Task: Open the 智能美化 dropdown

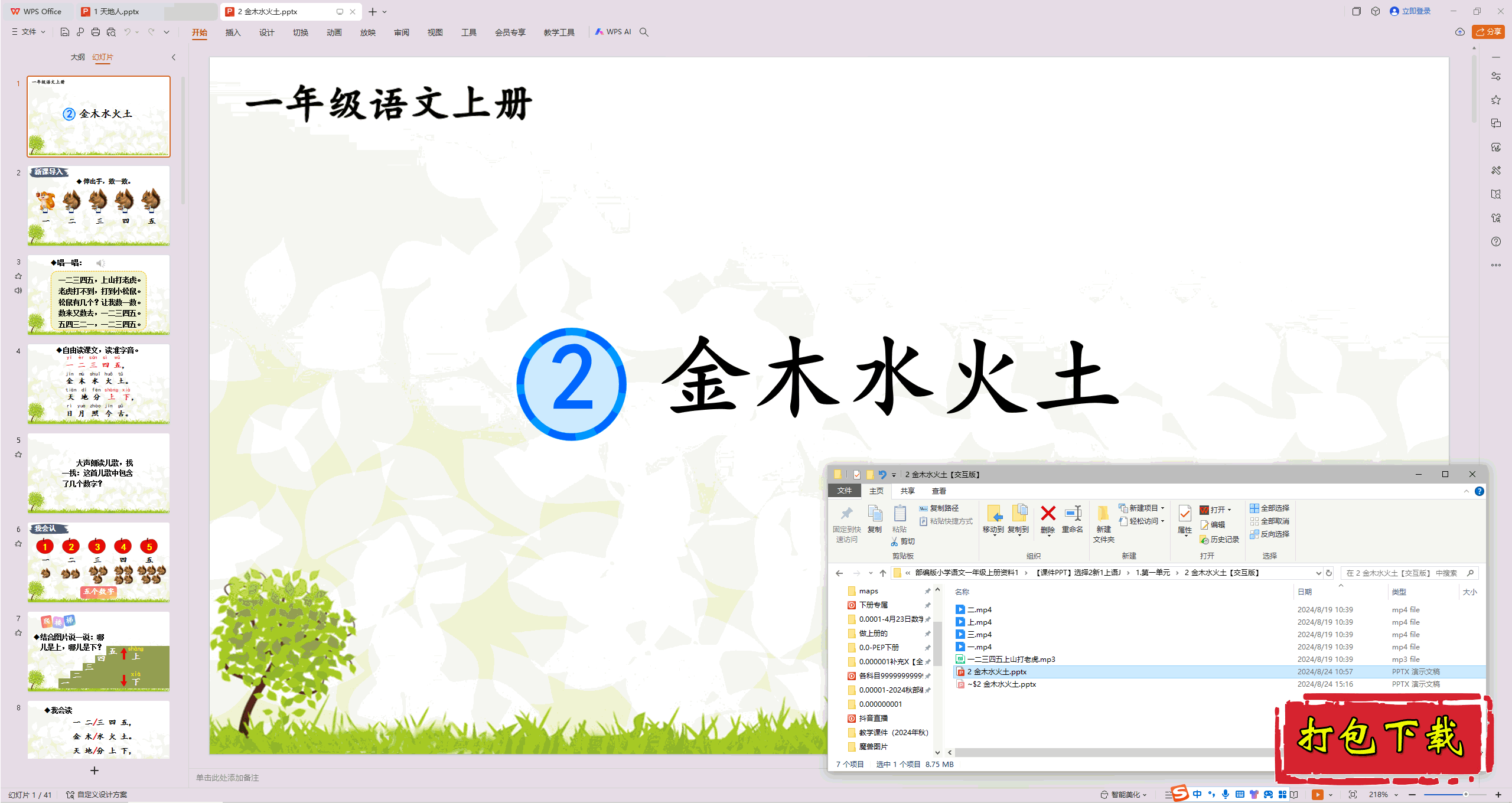Action: click(1123, 795)
